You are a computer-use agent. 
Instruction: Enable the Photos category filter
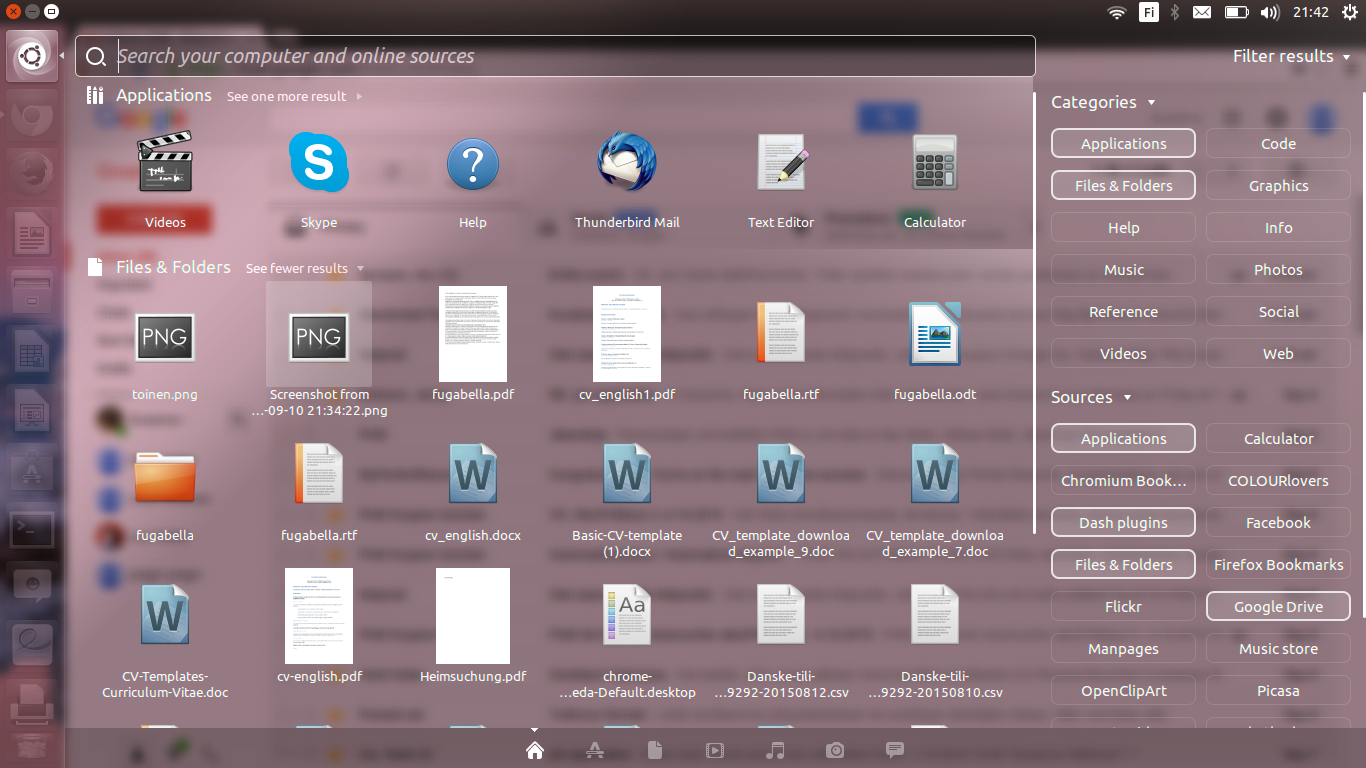(1278, 269)
